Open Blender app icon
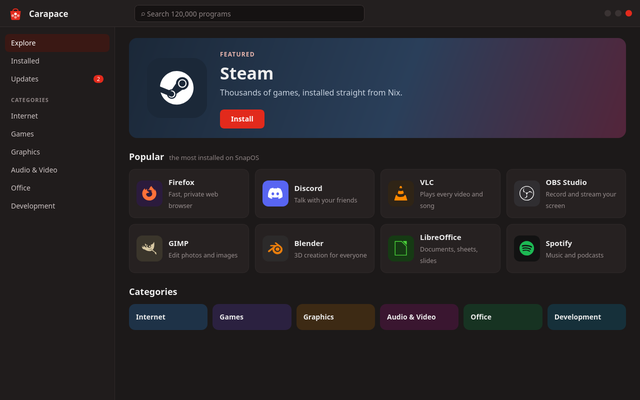This screenshot has height=400, width=640. pyautogui.click(x=275, y=248)
